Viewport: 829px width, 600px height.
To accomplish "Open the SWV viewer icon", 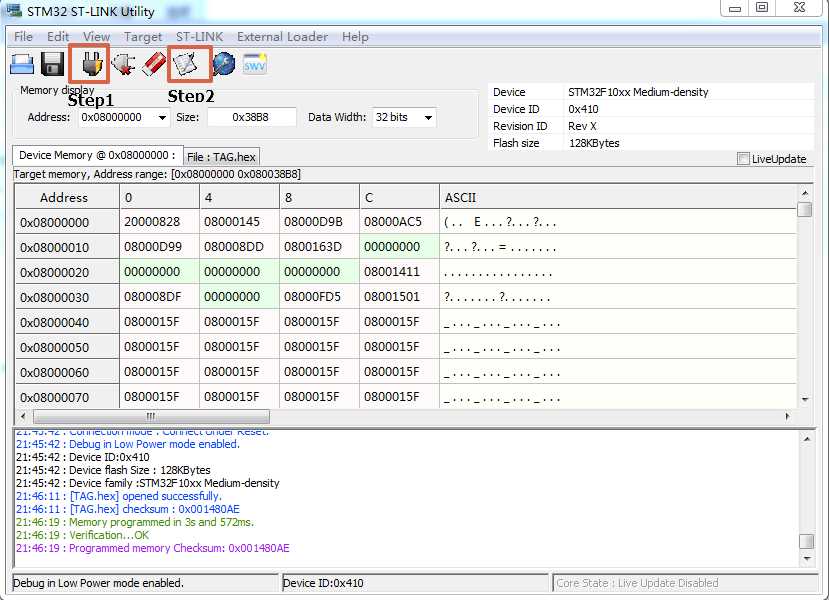I will pyautogui.click(x=255, y=64).
